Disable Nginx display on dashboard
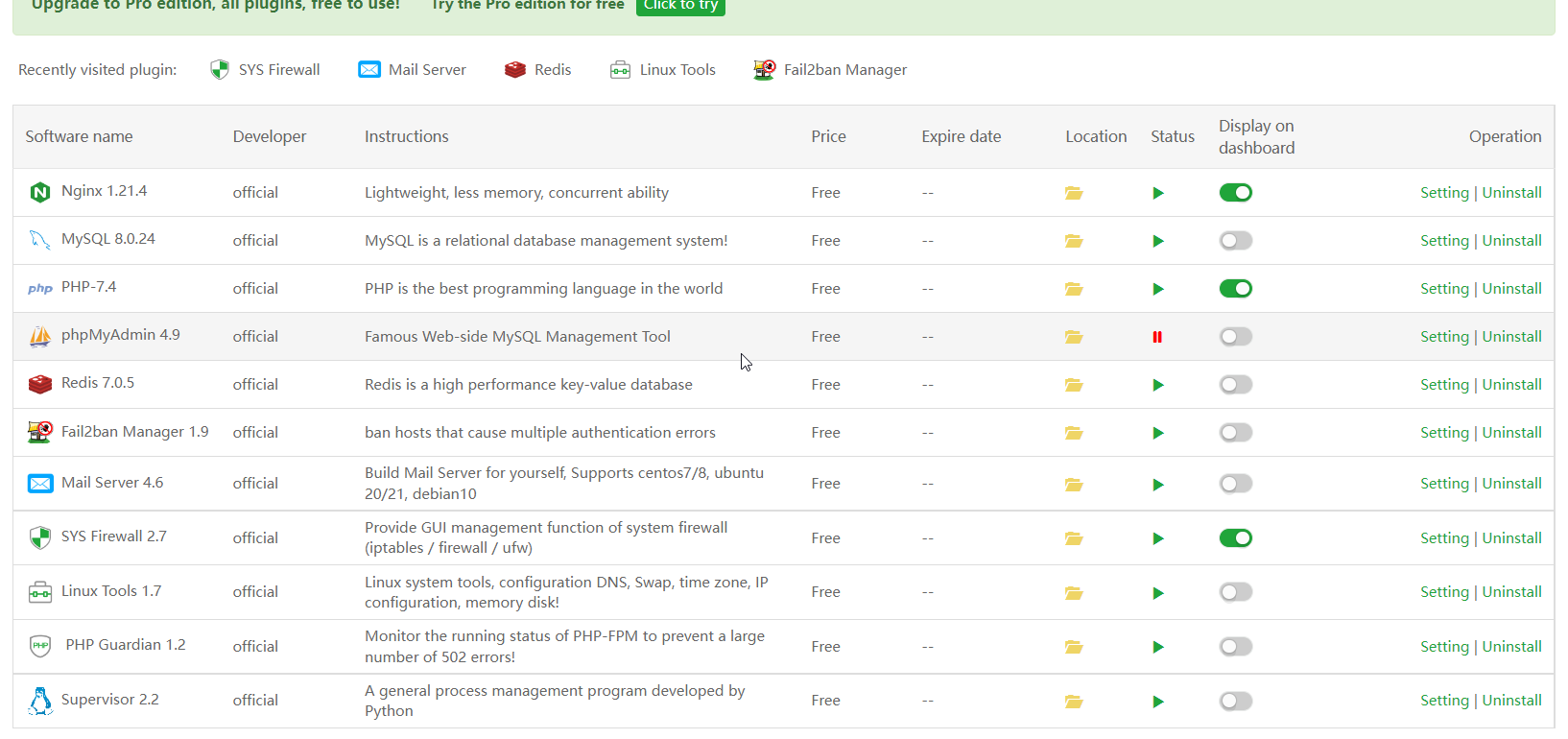Screen dimensions: 1568x739 point(1236,193)
